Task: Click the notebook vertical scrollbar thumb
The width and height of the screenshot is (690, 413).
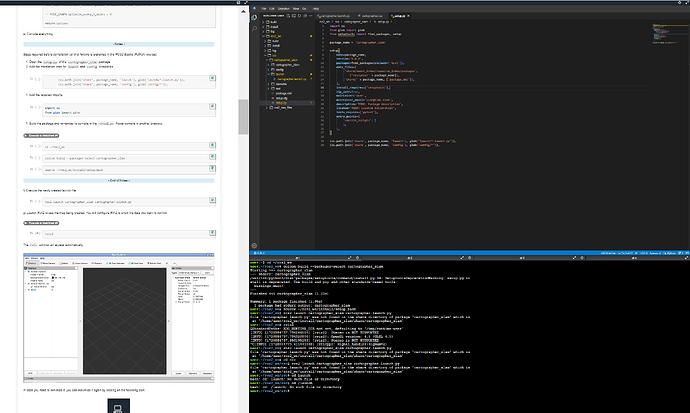Action: coord(243,117)
